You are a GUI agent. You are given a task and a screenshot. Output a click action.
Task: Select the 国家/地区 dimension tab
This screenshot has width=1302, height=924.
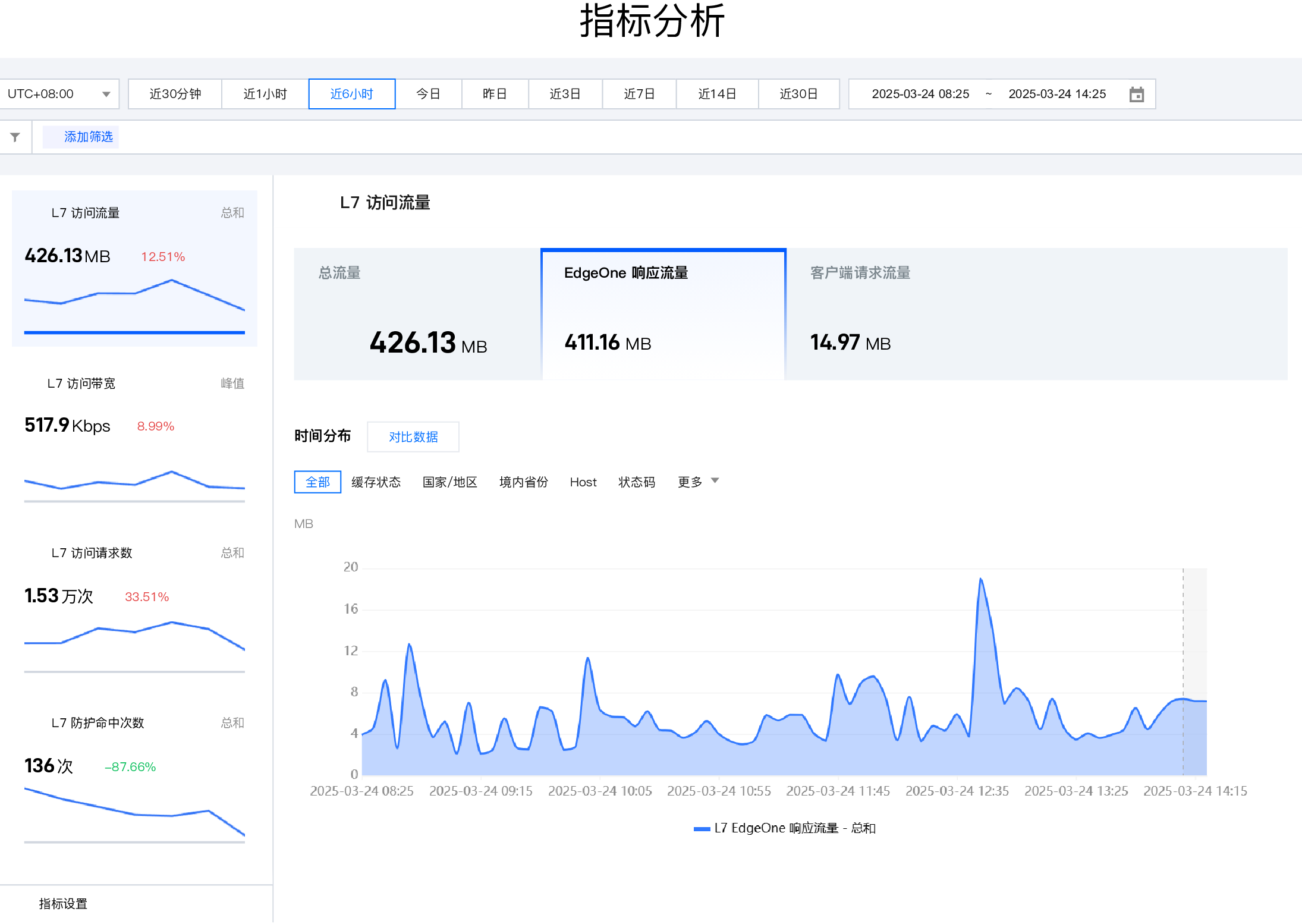(449, 482)
